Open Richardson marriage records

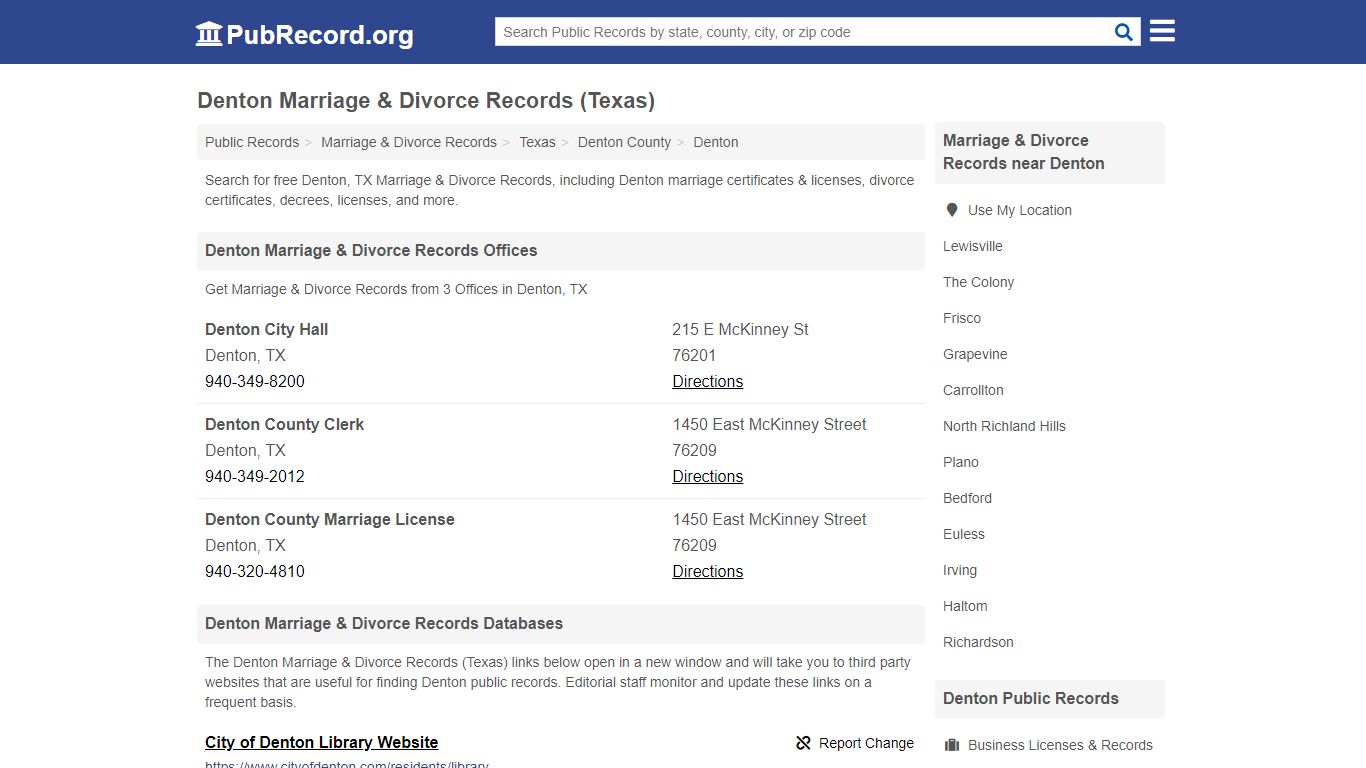point(978,642)
